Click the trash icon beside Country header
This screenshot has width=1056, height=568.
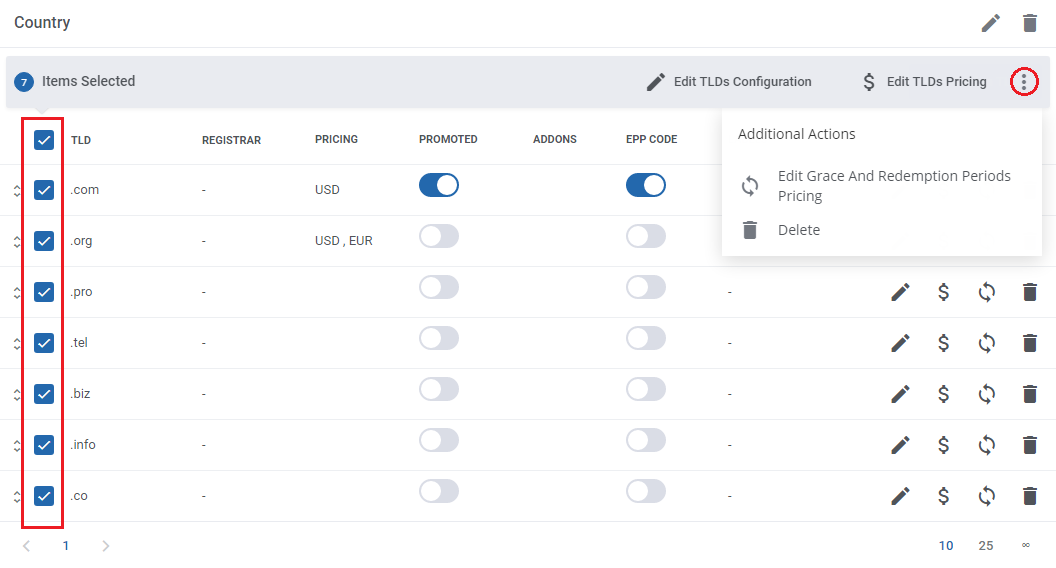click(1030, 23)
